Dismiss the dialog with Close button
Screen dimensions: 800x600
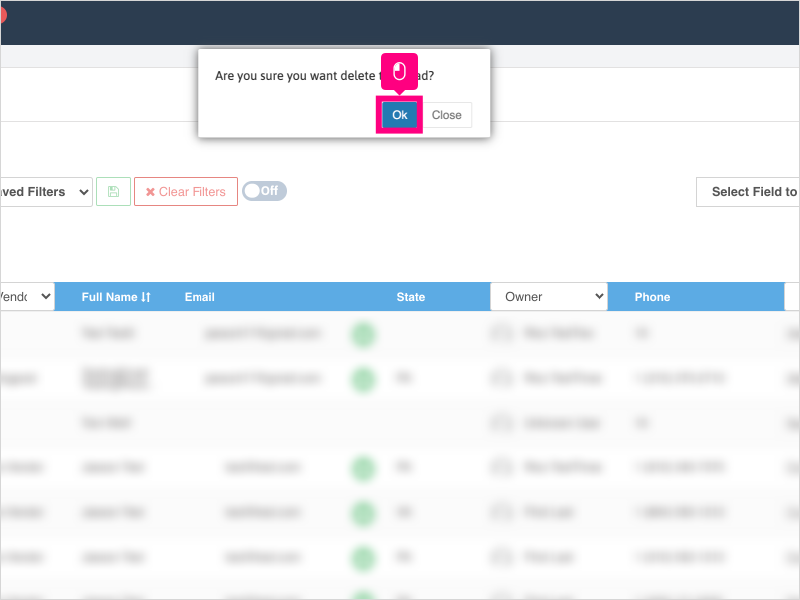click(446, 115)
